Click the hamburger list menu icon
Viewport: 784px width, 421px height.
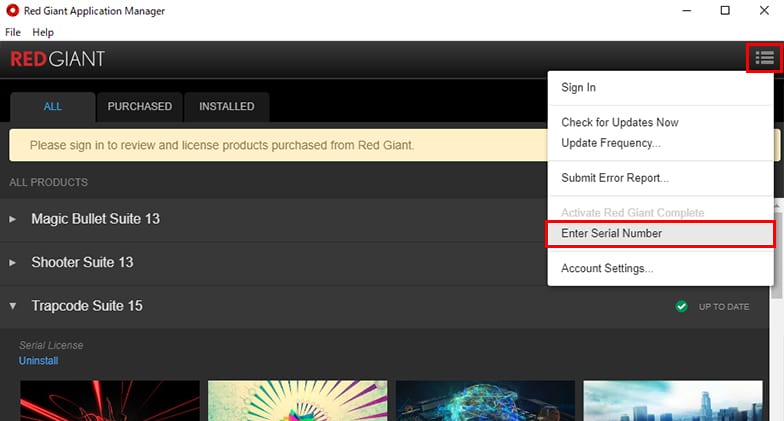tap(765, 58)
